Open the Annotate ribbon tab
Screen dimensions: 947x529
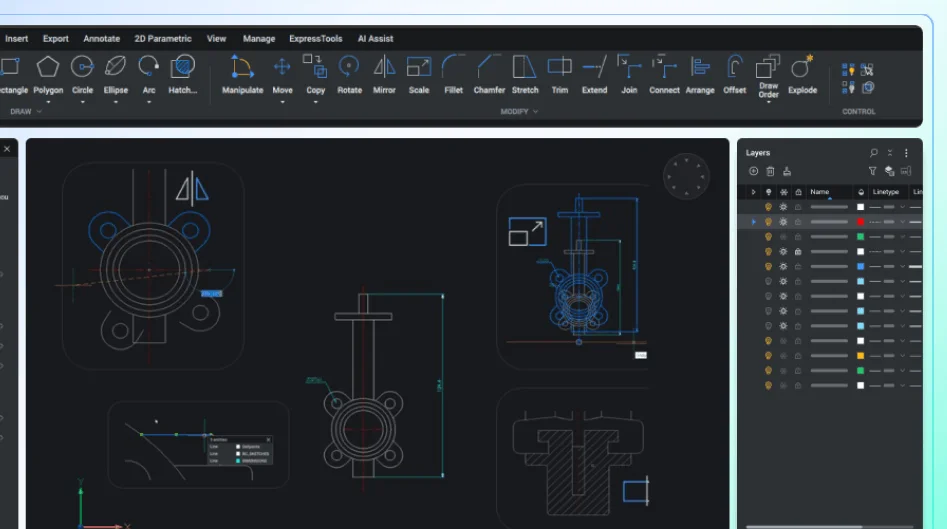coord(101,39)
